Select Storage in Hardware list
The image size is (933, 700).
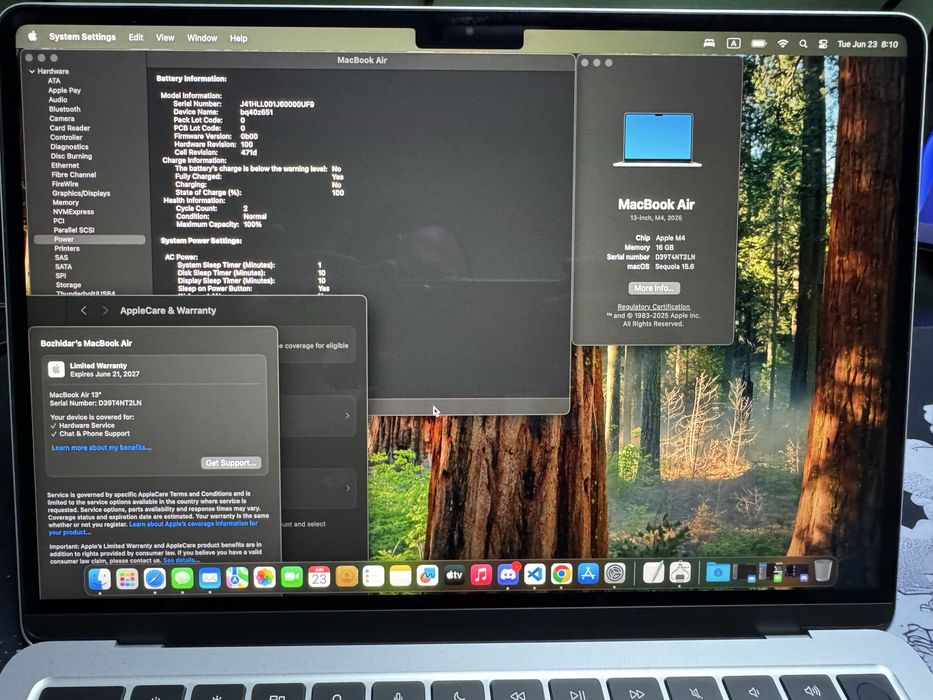tap(68, 285)
